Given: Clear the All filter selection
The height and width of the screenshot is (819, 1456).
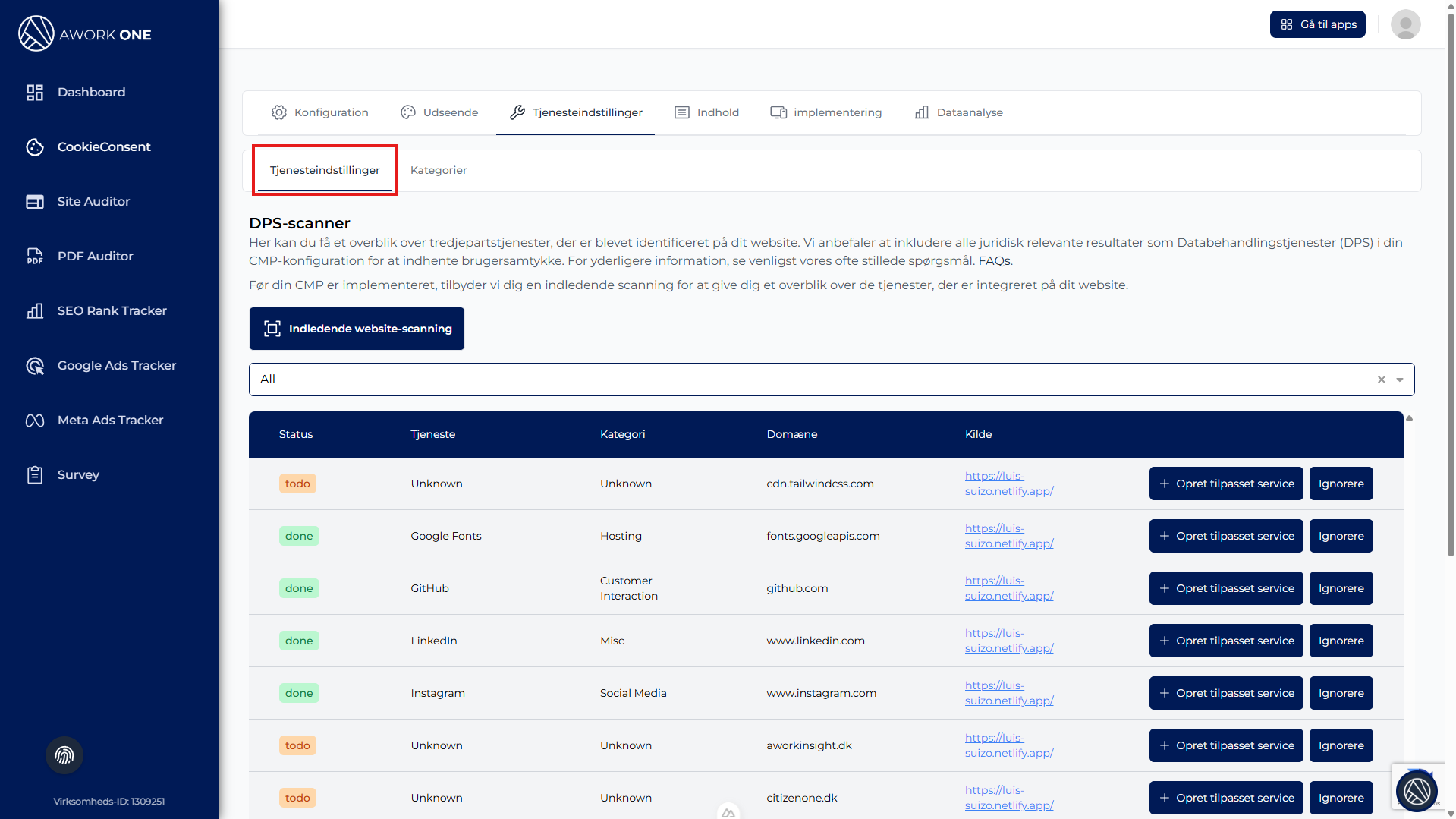Looking at the screenshot, I should pyautogui.click(x=1382, y=380).
